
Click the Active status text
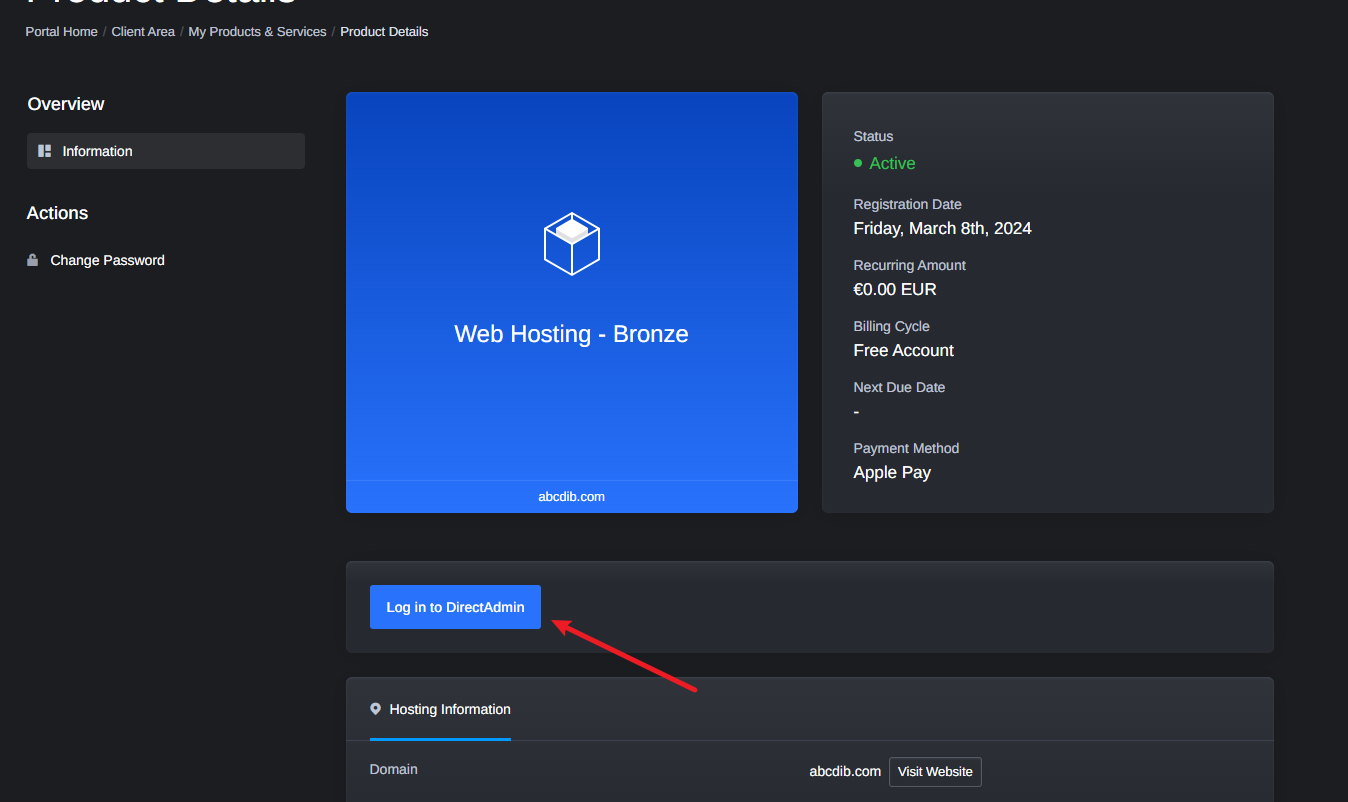(x=892, y=163)
